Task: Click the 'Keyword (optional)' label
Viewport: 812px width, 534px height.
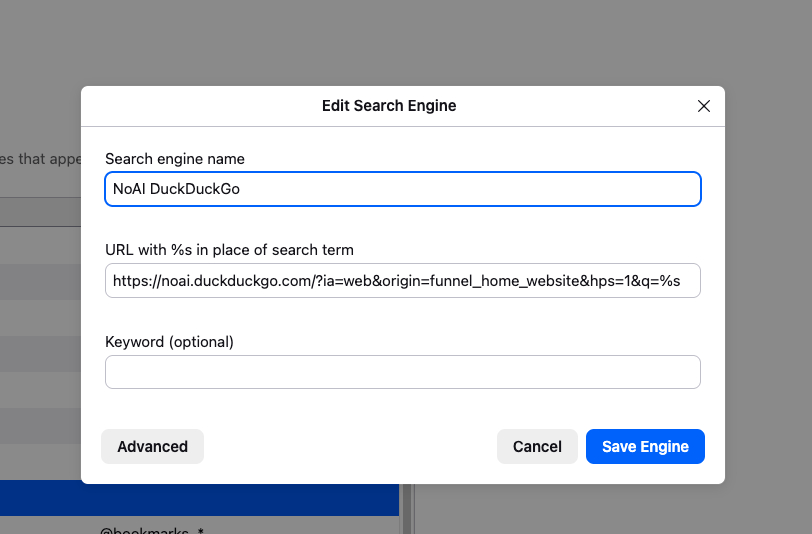Action: tap(169, 342)
